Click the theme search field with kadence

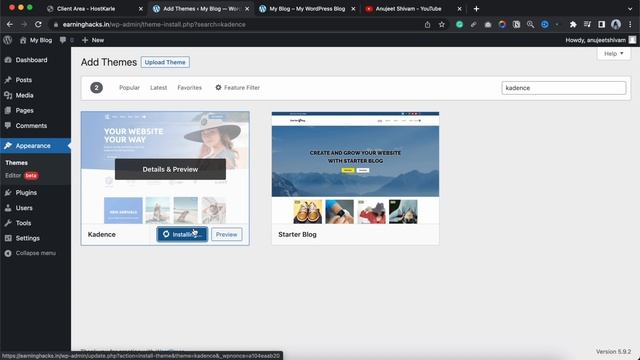click(x=564, y=88)
